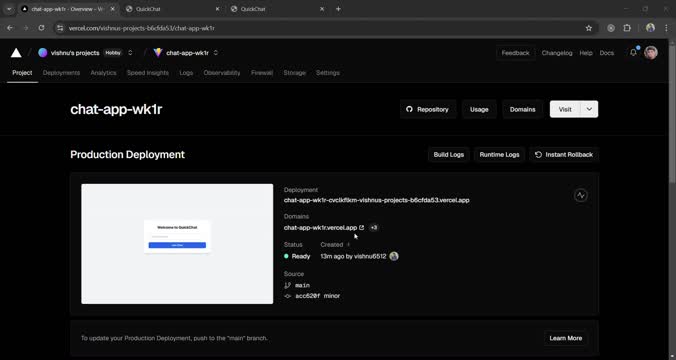This screenshot has width=676, height=360.
Task: Open the notifications bell
Action: 633,53
